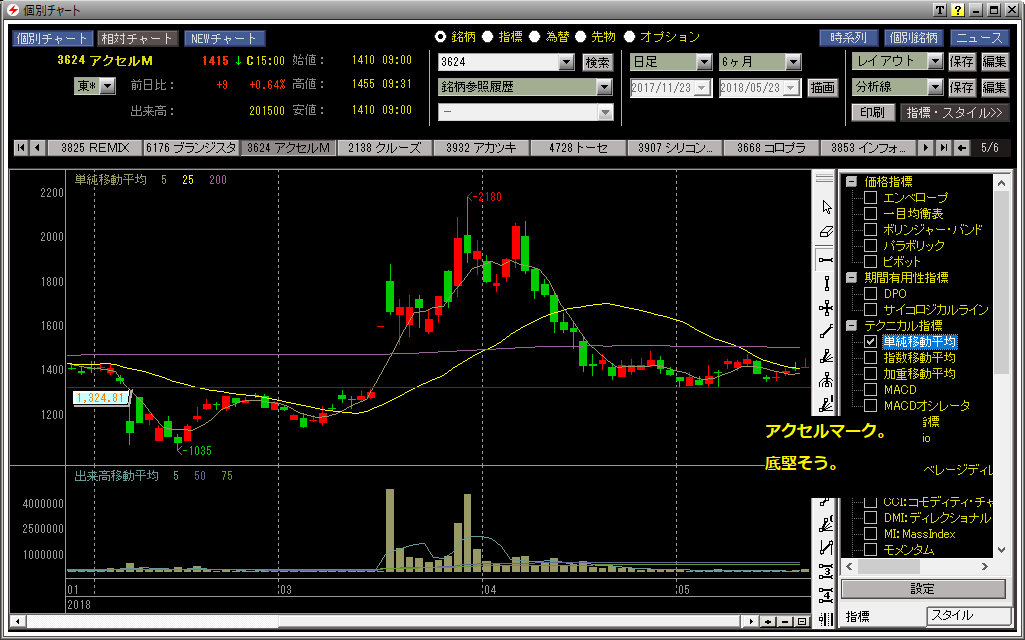Click the chart reset-view square button
Image resolution: width=1025 pixels, height=640 pixels.
coord(802,622)
